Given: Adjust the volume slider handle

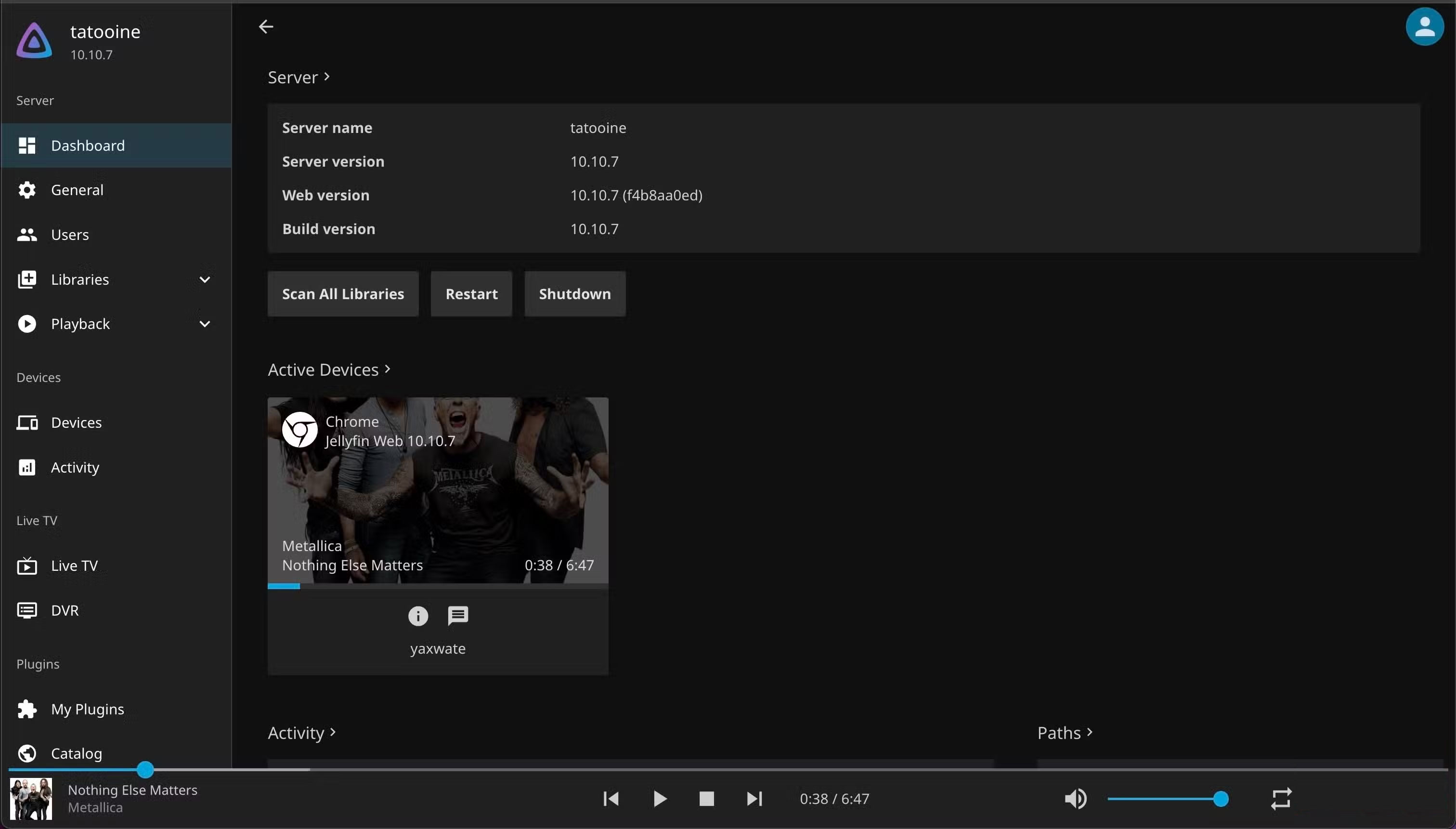Looking at the screenshot, I should click(1221, 799).
